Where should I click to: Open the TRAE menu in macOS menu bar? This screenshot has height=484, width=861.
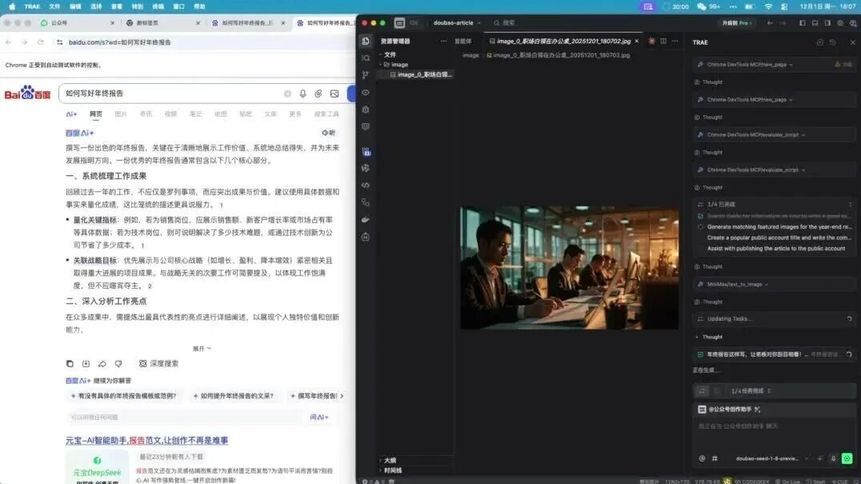pyautogui.click(x=32, y=7)
